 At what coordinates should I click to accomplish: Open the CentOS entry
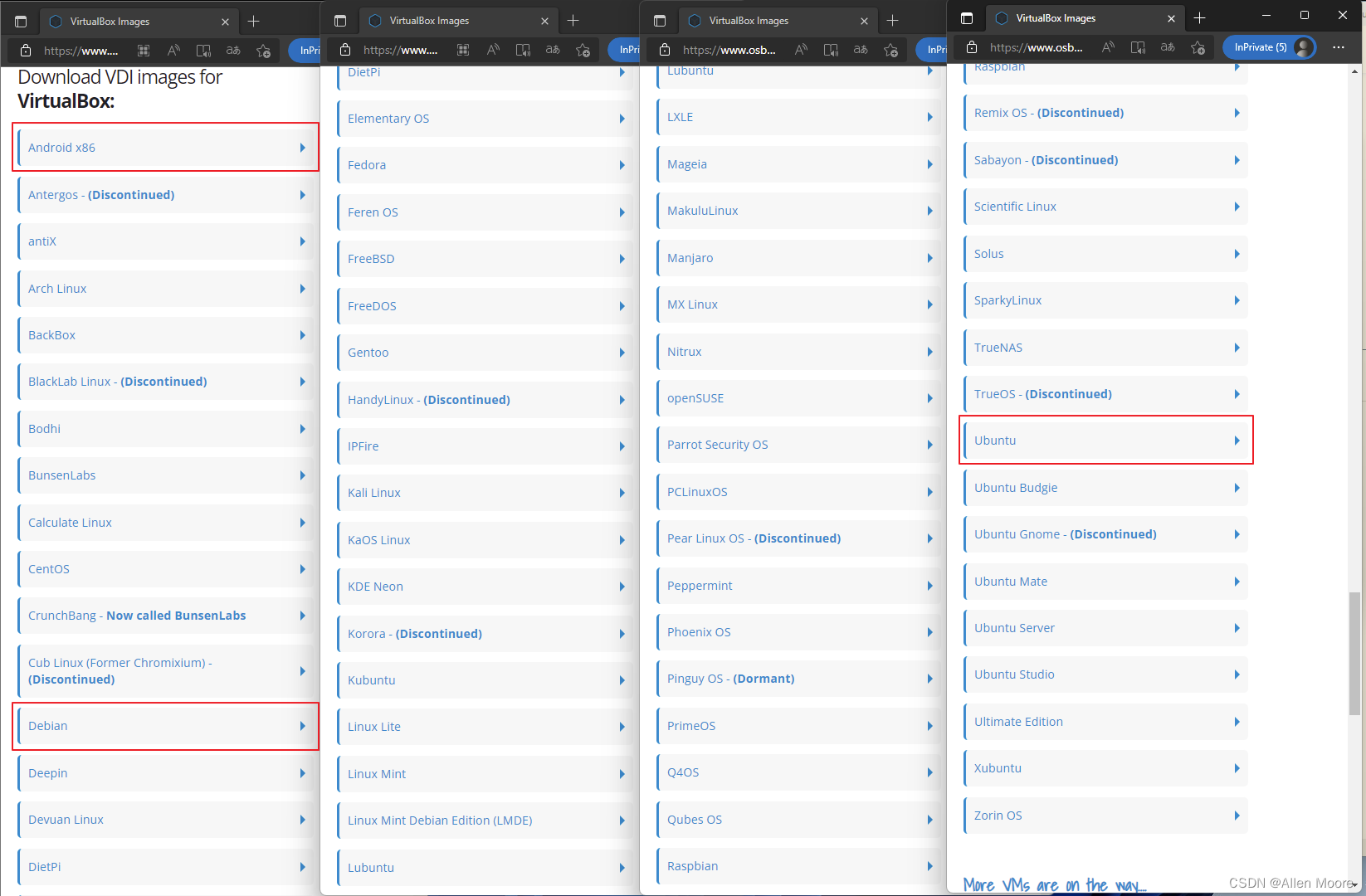pyautogui.click(x=166, y=569)
